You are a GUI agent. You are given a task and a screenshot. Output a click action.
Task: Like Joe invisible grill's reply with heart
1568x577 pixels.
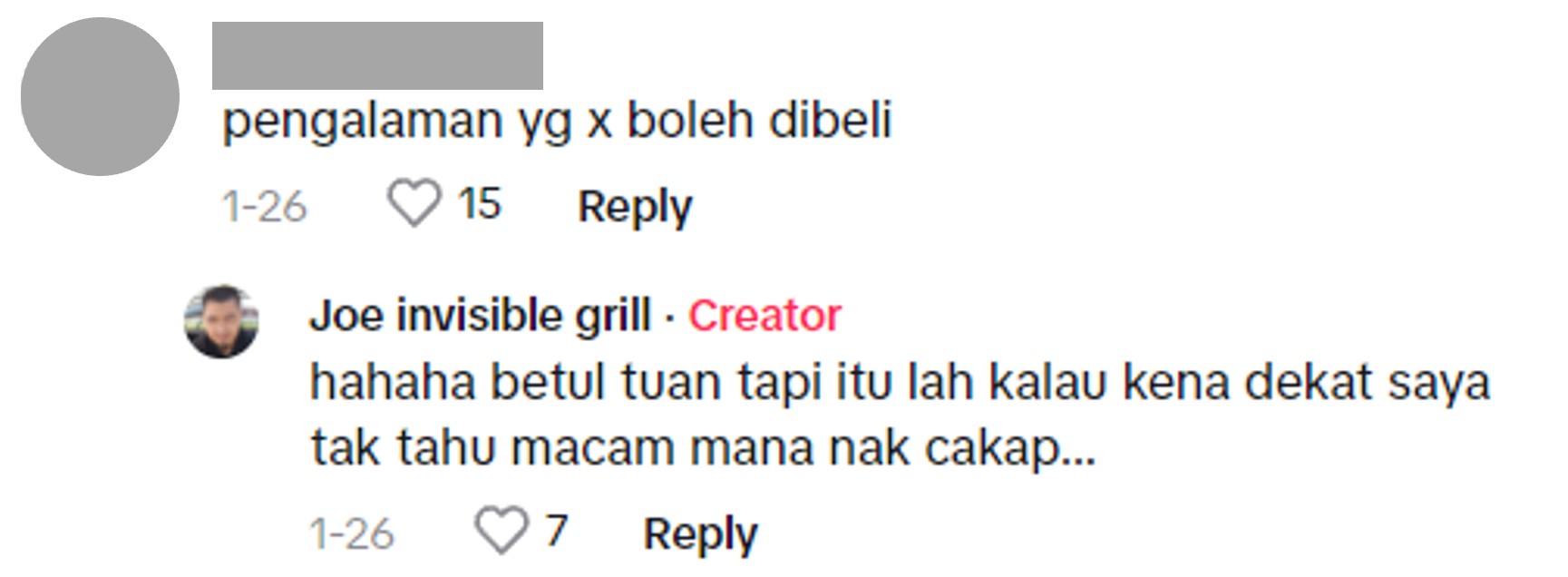502,531
